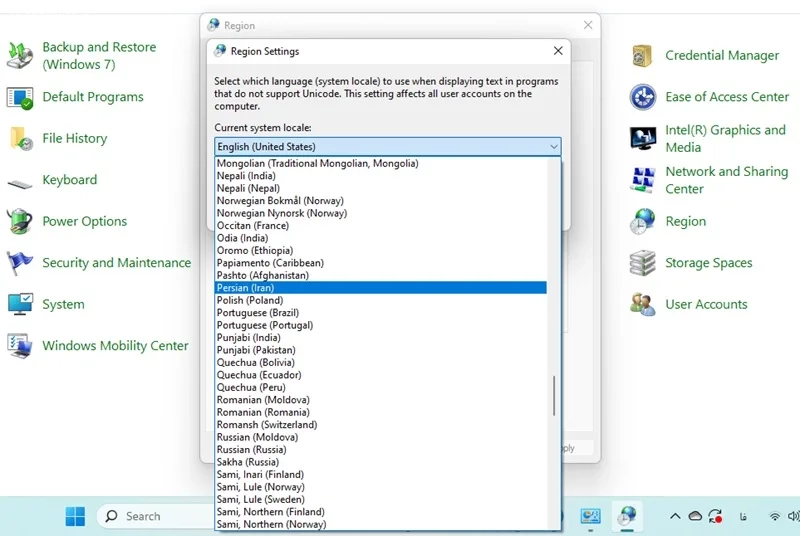Open the Security and Maintenance link
This screenshot has height=536, width=800.
tap(116, 263)
